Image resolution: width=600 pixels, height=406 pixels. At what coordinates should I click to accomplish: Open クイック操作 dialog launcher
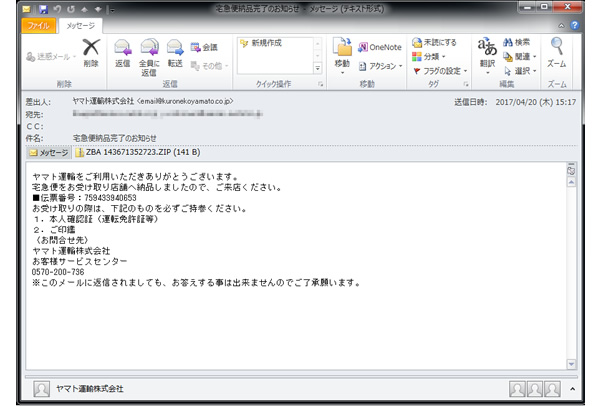(x=320, y=84)
